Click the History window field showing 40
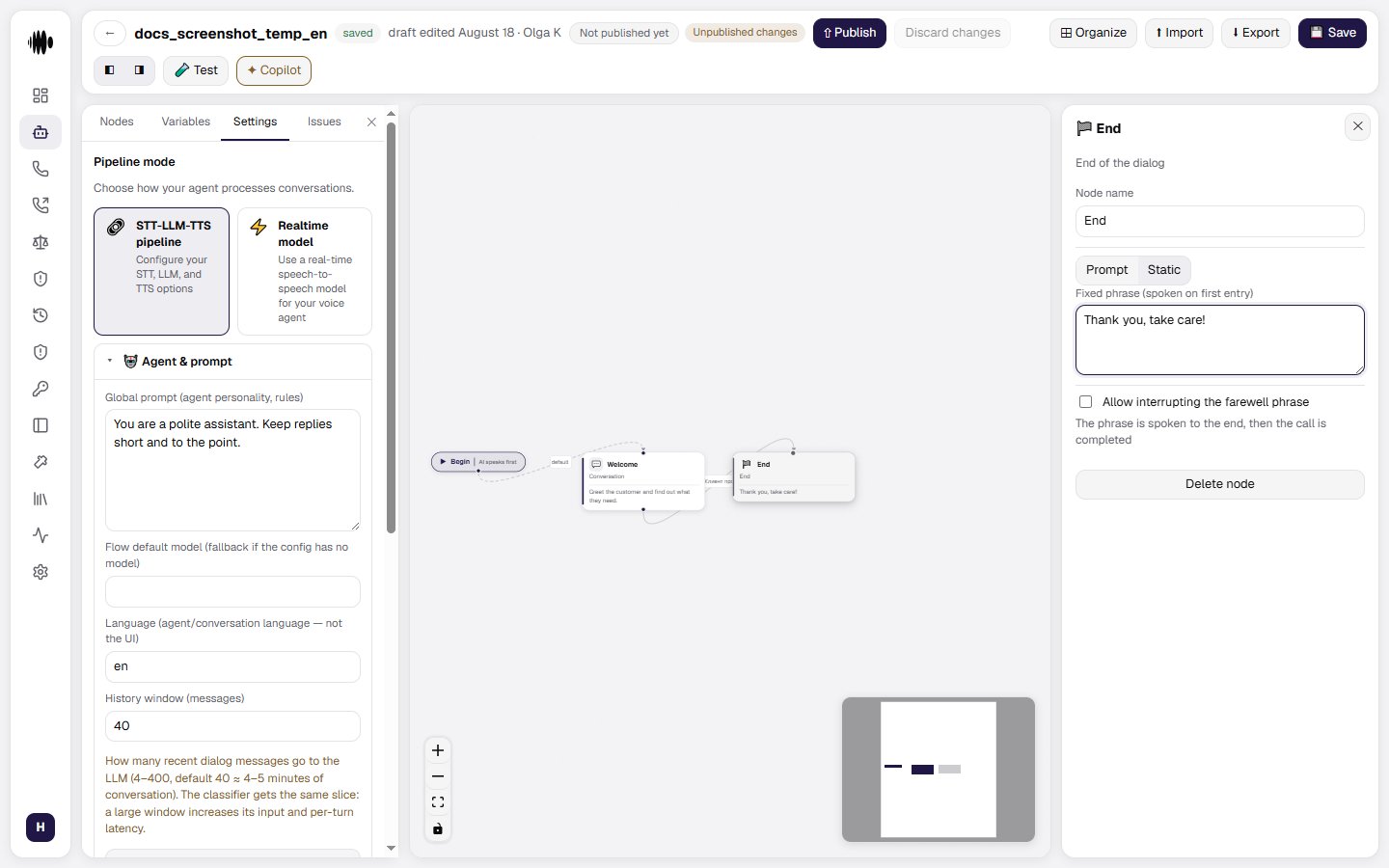Image resolution: width=1389 pixels, height=868 pixels. 232,726
